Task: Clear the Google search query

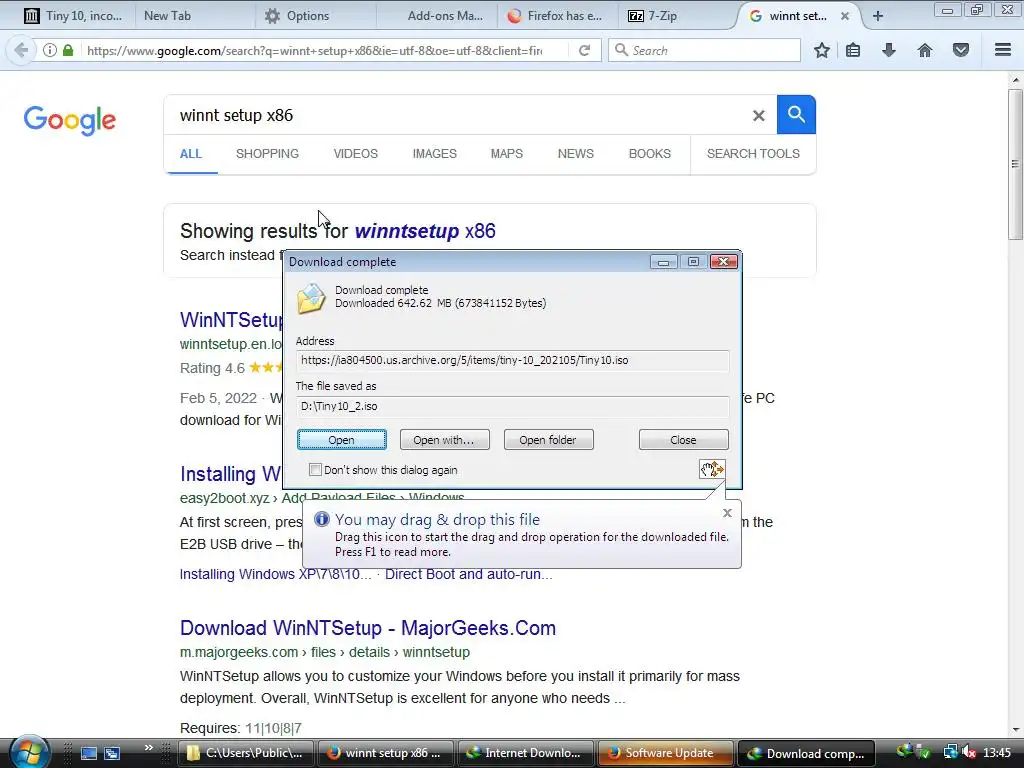Action: tap(758, 116)
